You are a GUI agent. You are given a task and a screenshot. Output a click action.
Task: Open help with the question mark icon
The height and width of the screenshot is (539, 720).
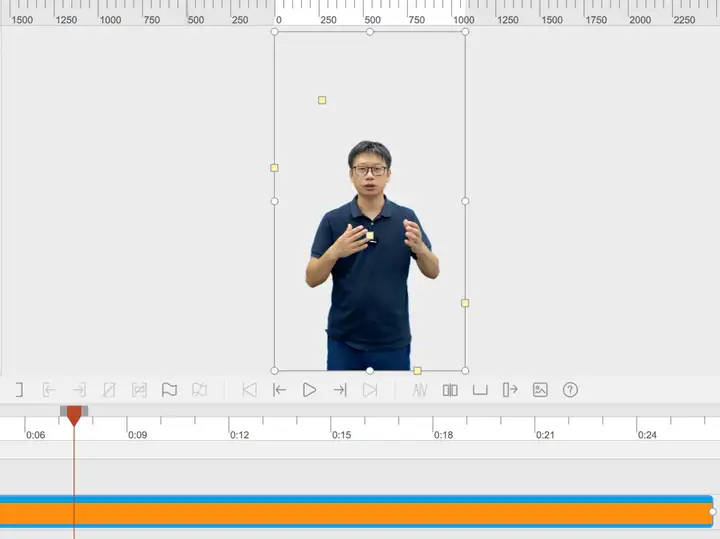[x=570, y=390]
